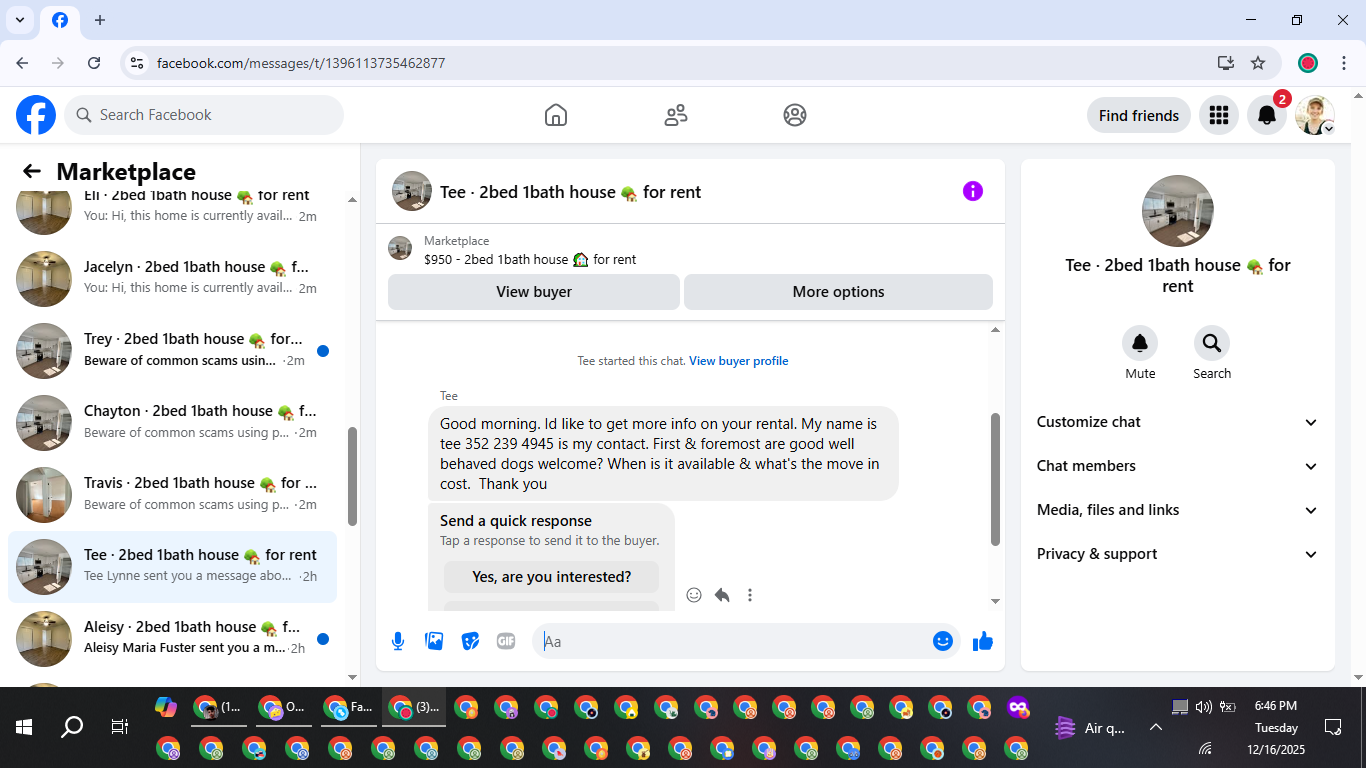Choose a GIF from the composer
1366x768 pixels.
click(x=506, y=641)
